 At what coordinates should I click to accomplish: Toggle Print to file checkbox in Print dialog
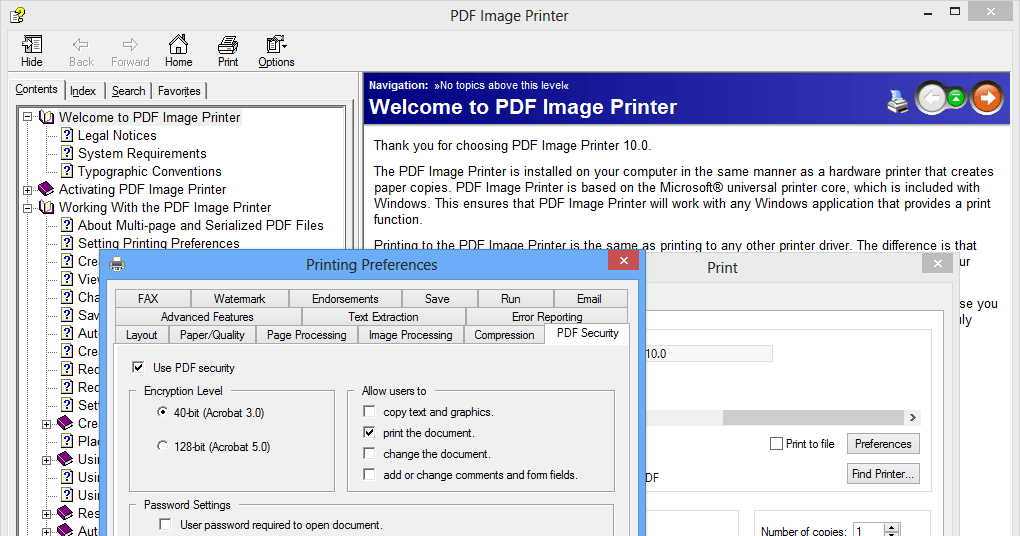pyautogui.click(x=776, y=444)
